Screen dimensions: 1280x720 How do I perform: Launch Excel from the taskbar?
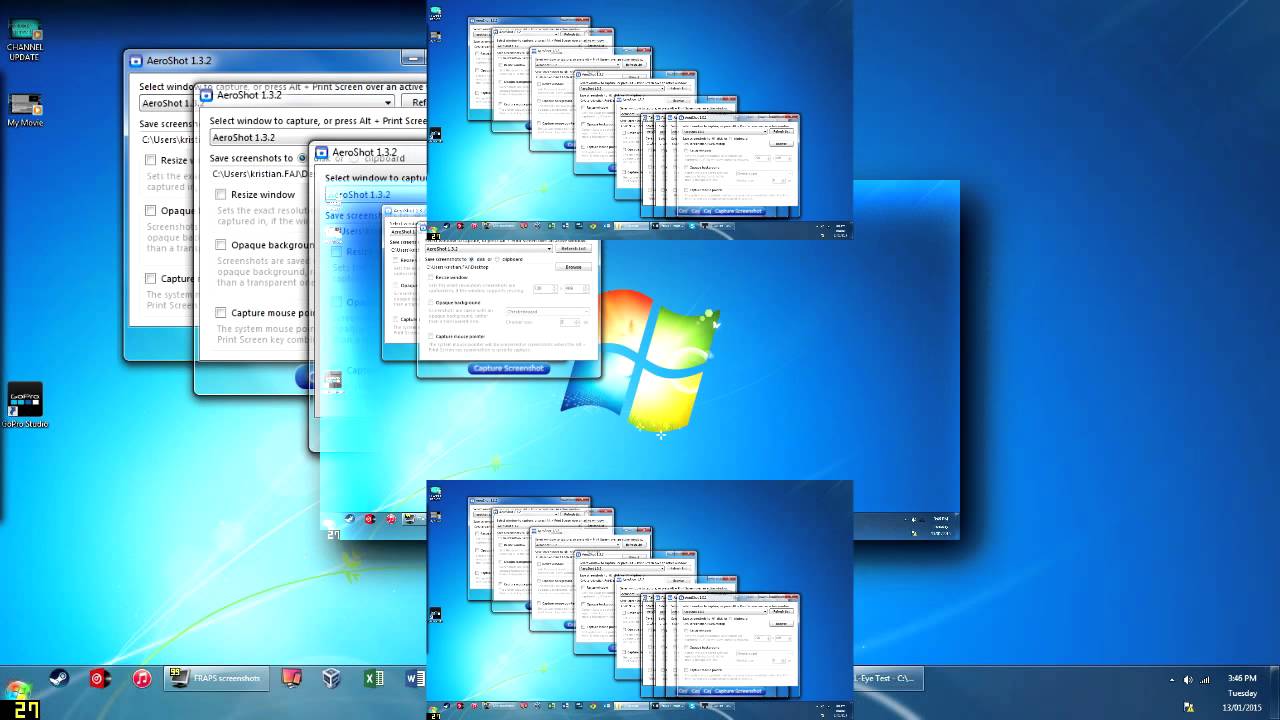(x=374, y=679)
